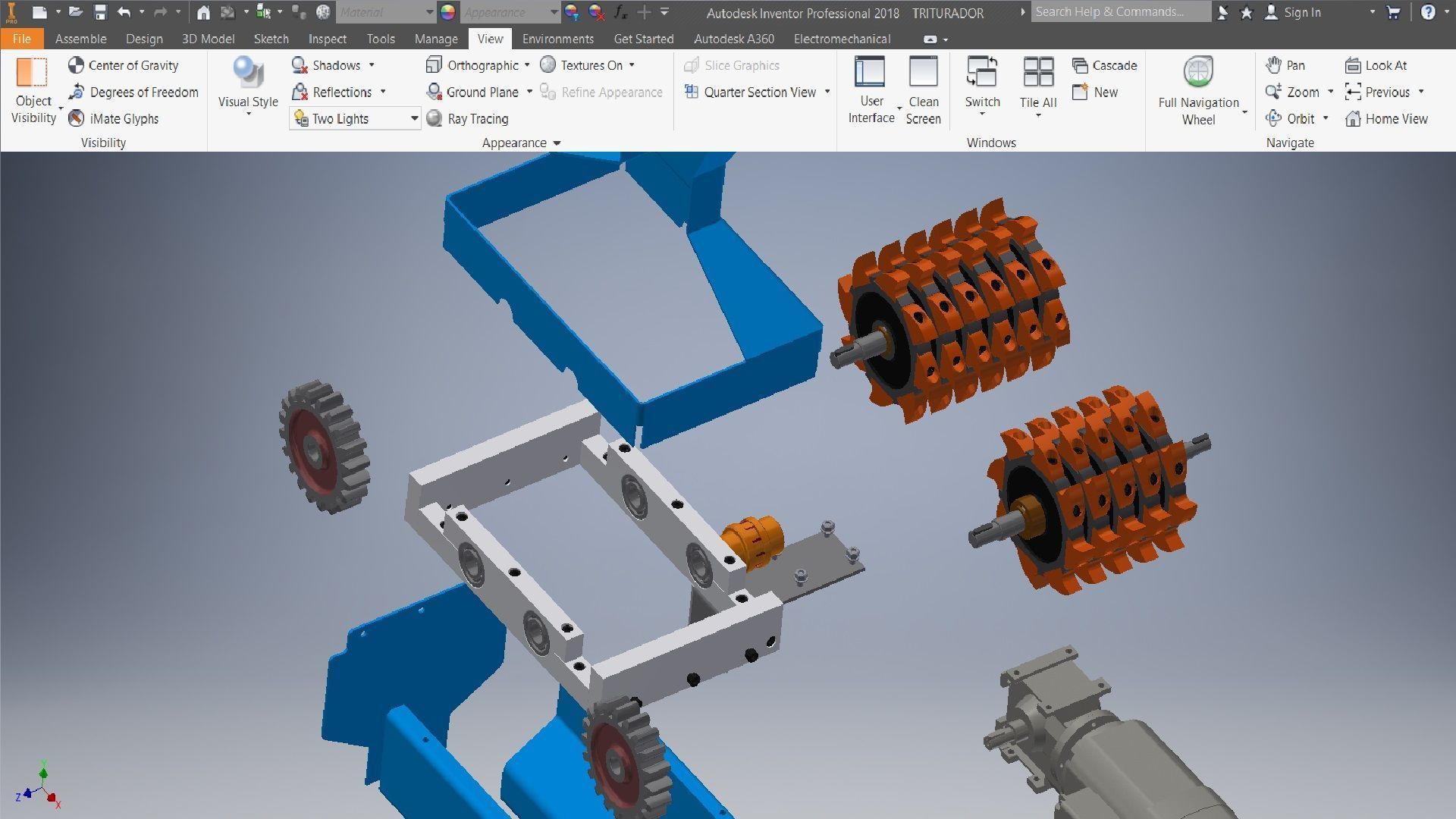The height and width of the screenshot is (819, 1456).
Task: Click the appearance color wheel icon
Action: (447, 12)
